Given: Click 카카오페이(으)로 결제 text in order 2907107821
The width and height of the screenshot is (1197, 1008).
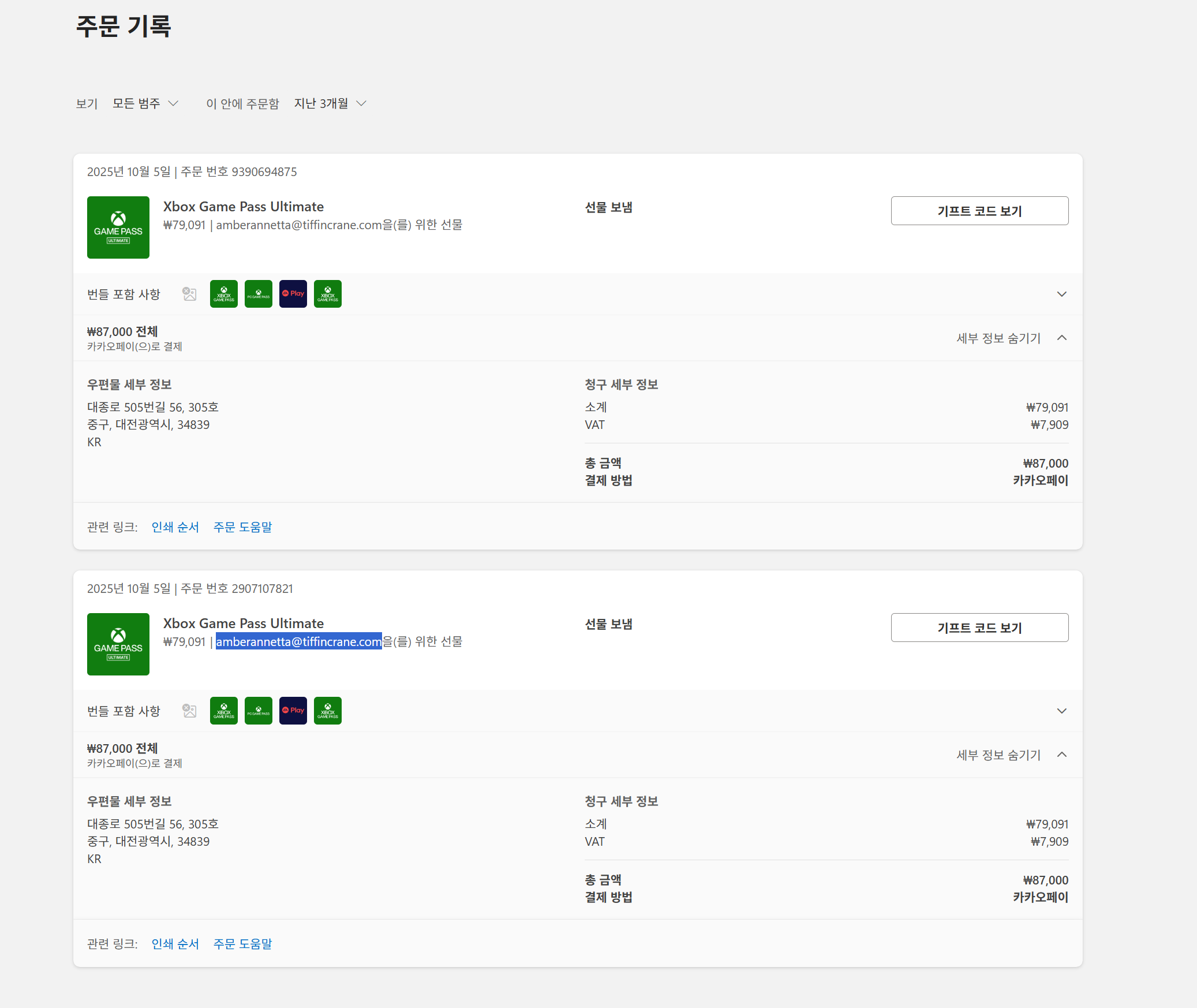Looking at the screenshot, I should pos(134,763).
